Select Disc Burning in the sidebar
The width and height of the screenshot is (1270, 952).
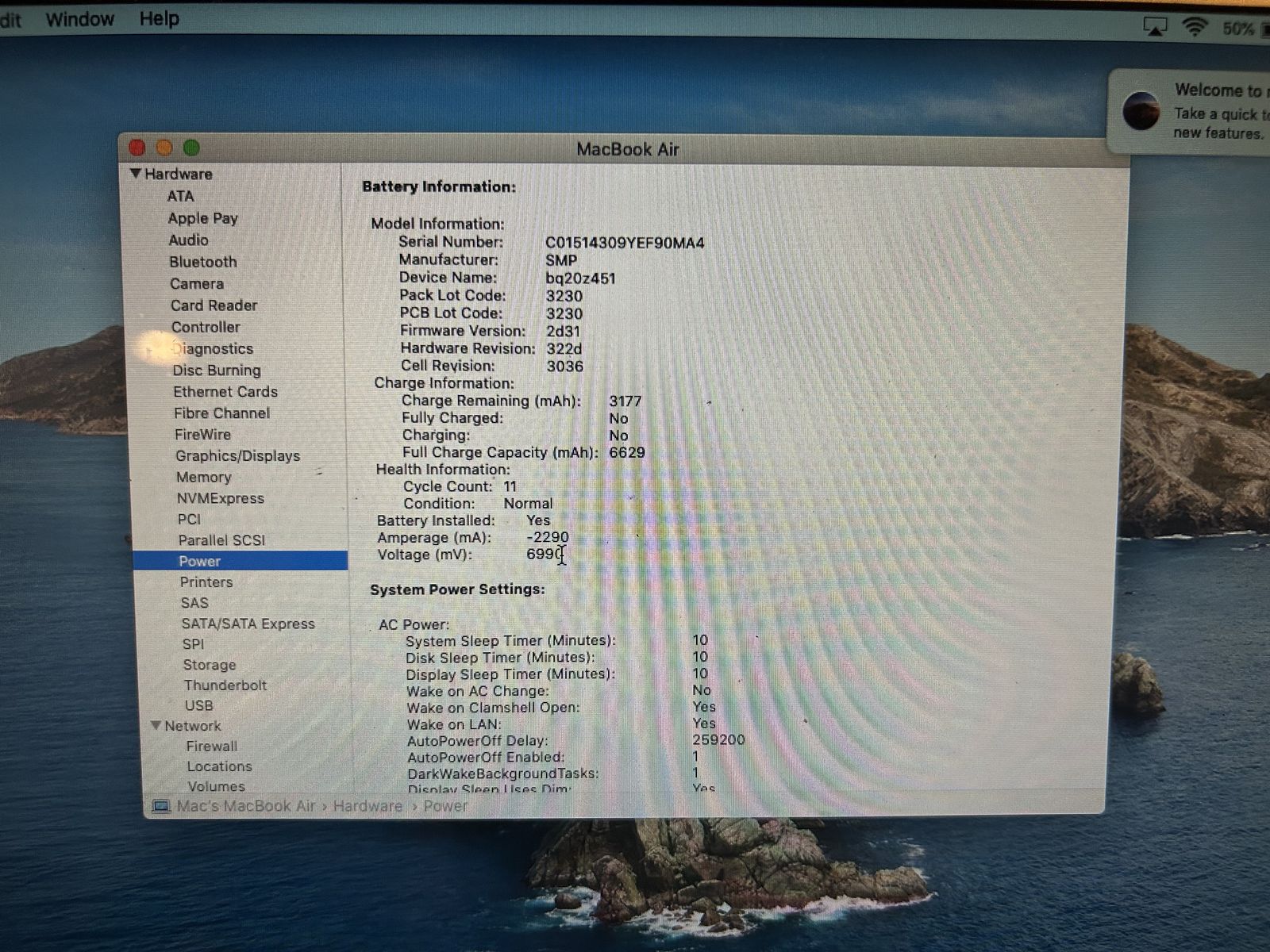click(x=217, y=370)
